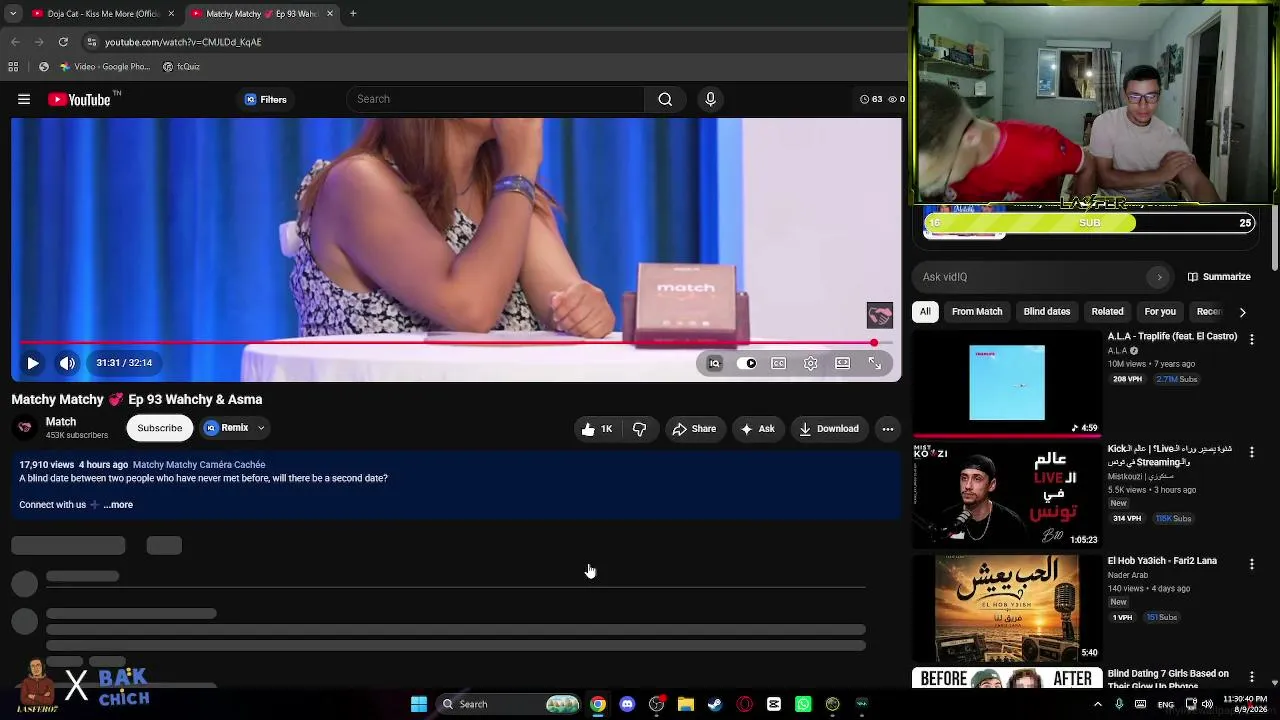Focus the YouTube search field
Viewport: 1280px width, 720px height.
pyautogui.click(x=498, y=99)
